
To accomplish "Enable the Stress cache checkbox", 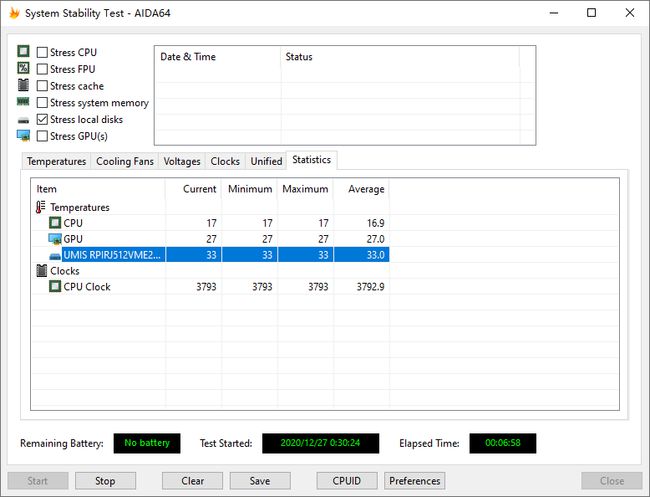I will [x=42, y=86].
